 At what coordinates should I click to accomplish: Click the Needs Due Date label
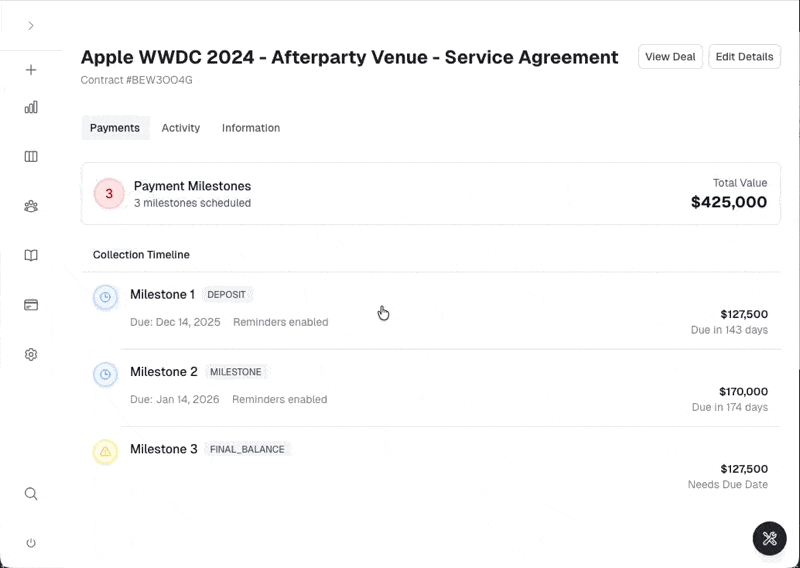click(728, 484)
